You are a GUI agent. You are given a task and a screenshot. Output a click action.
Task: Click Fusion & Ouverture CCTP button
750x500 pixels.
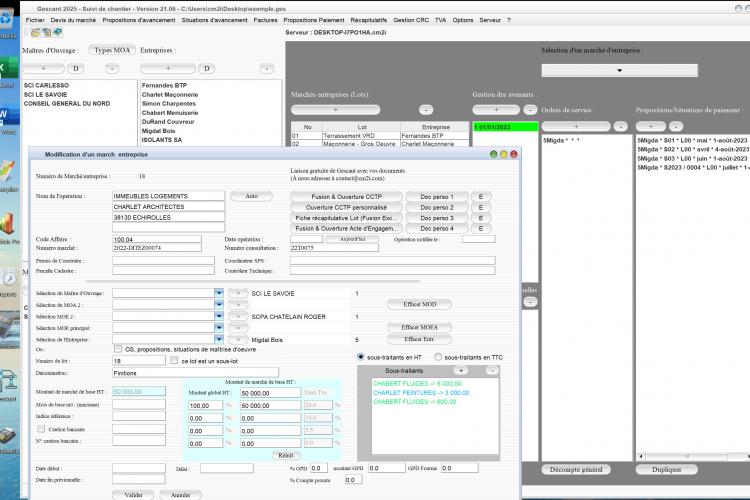click(346, 197)
